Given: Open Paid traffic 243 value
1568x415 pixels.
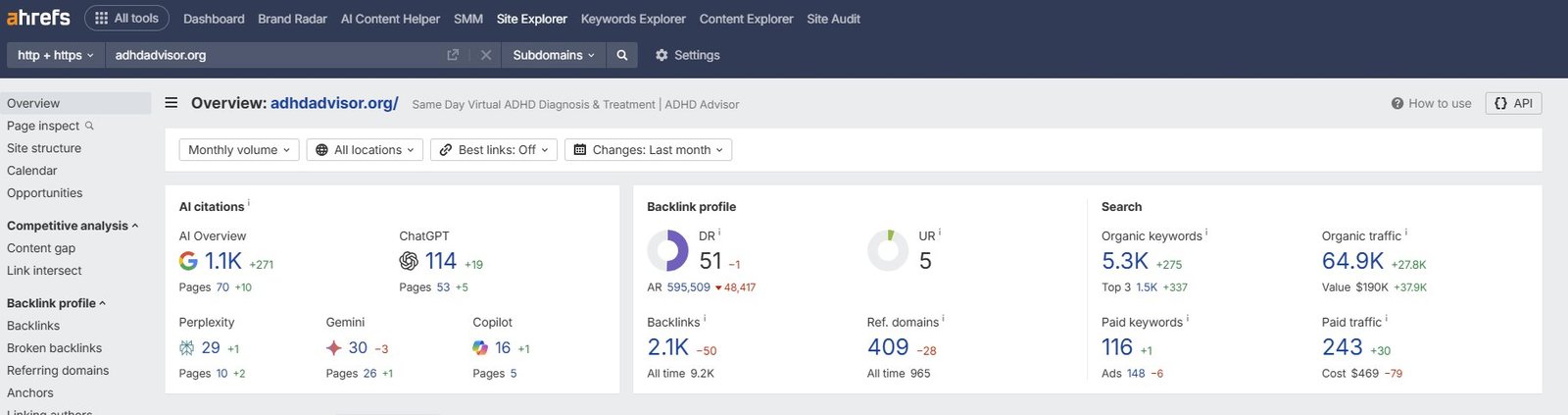Looking at the screenshot, I should 1343,347.
